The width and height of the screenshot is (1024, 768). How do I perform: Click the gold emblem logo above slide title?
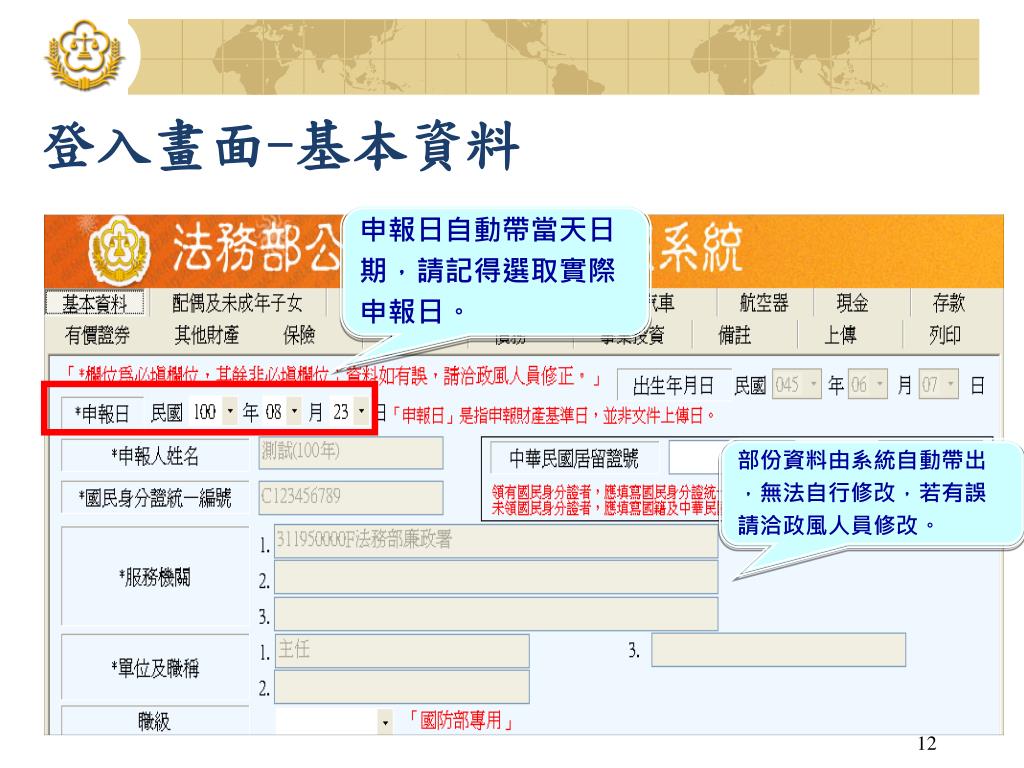click(84, 55)
